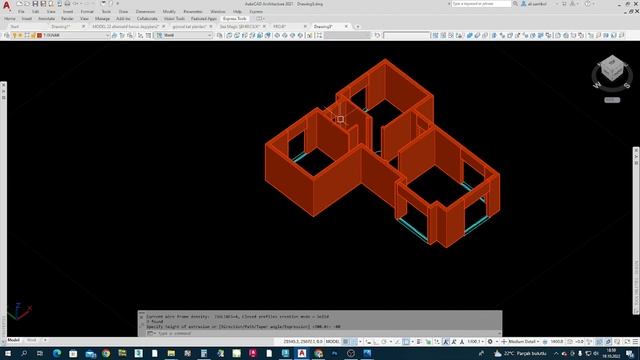Open the annotation scale 1:100 dropdown
The height and width of the screenshot is (360, 640).
[x=475, y=342]
